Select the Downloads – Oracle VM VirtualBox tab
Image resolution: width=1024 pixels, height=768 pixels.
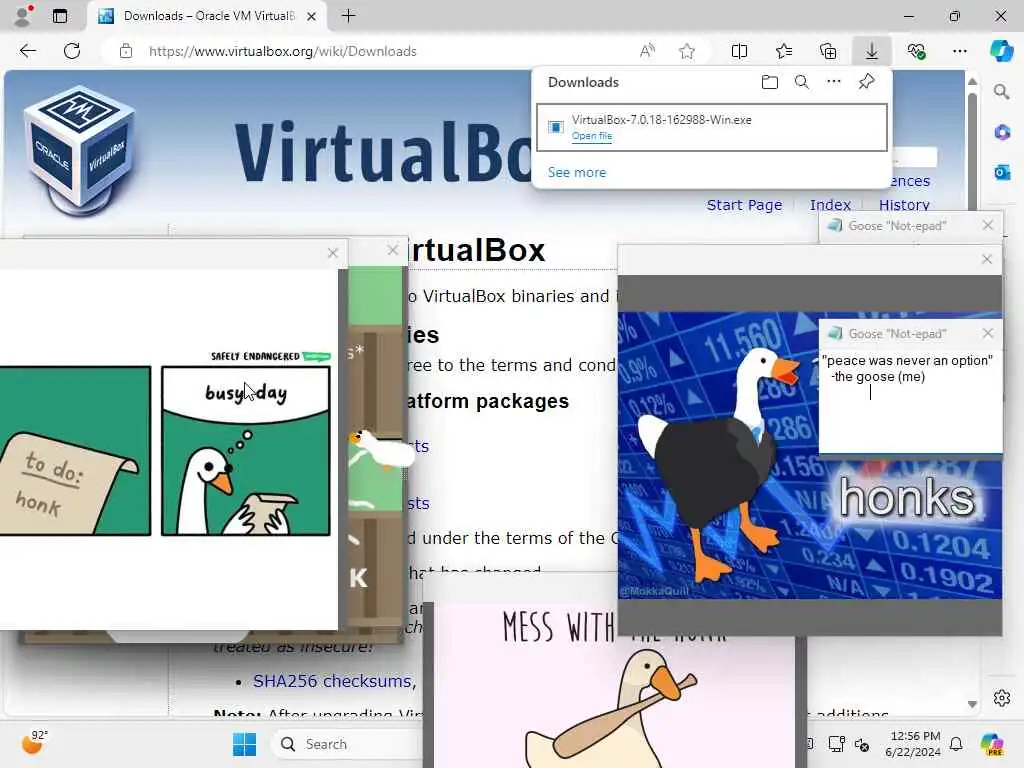click(x=208, y=16)
